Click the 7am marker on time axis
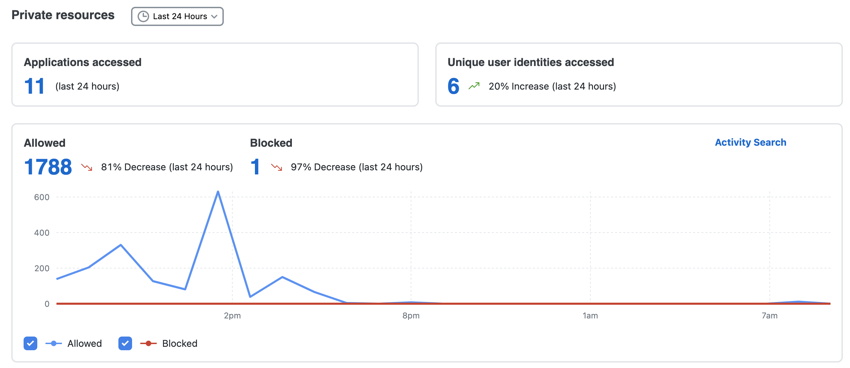Viewport: 850px width, 368px height. coord(769,316)
